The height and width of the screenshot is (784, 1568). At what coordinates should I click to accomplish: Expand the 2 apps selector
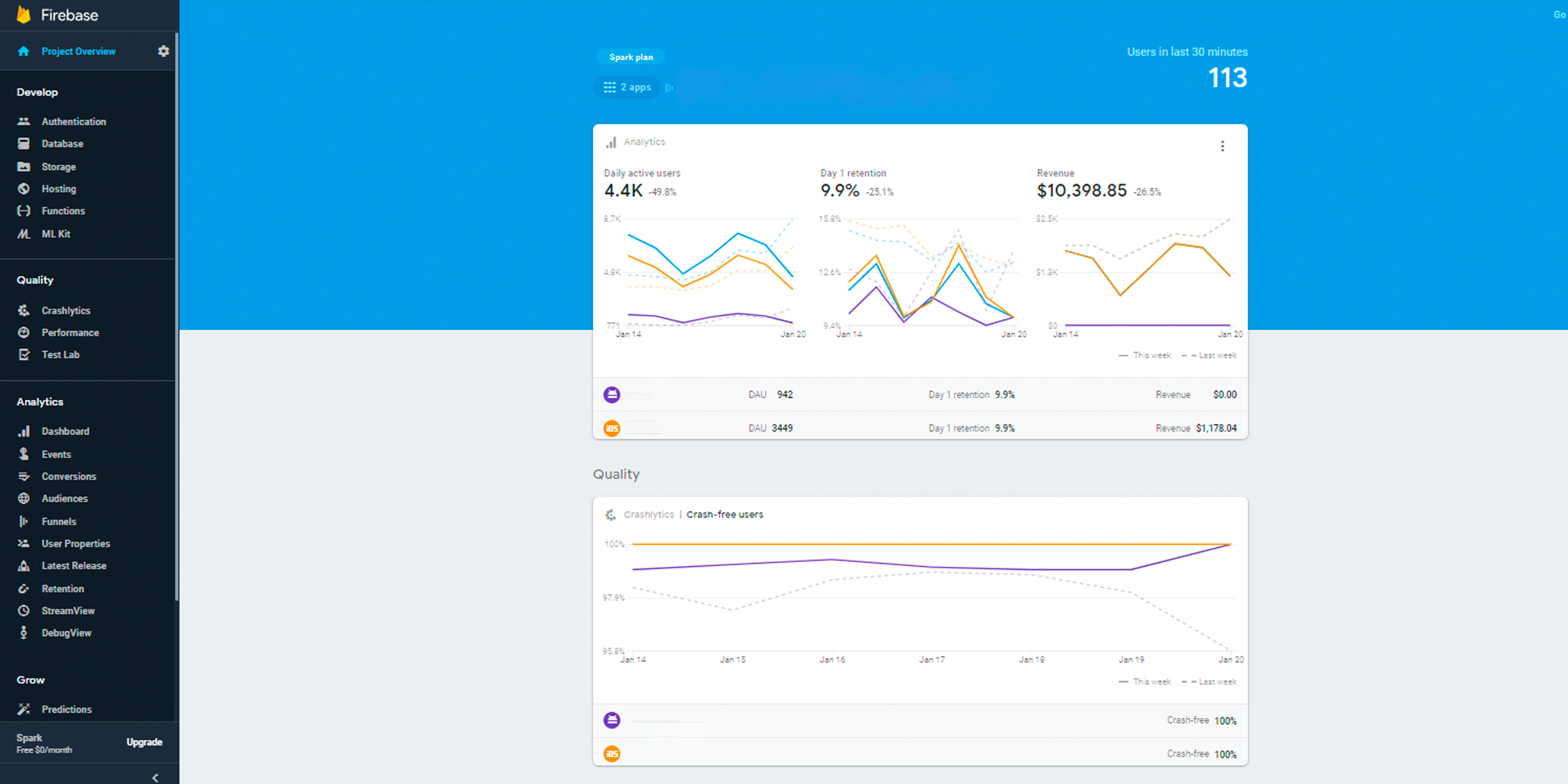point(629,88)
